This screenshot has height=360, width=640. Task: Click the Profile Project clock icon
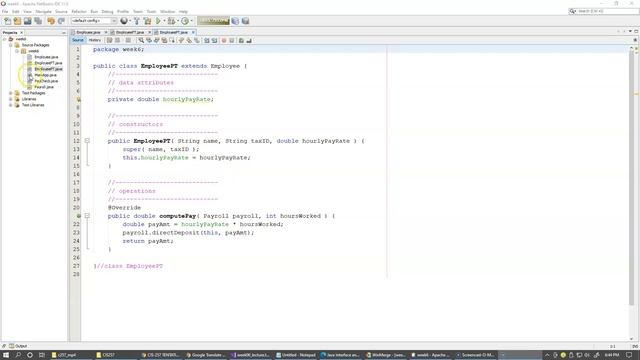[185, 21]
